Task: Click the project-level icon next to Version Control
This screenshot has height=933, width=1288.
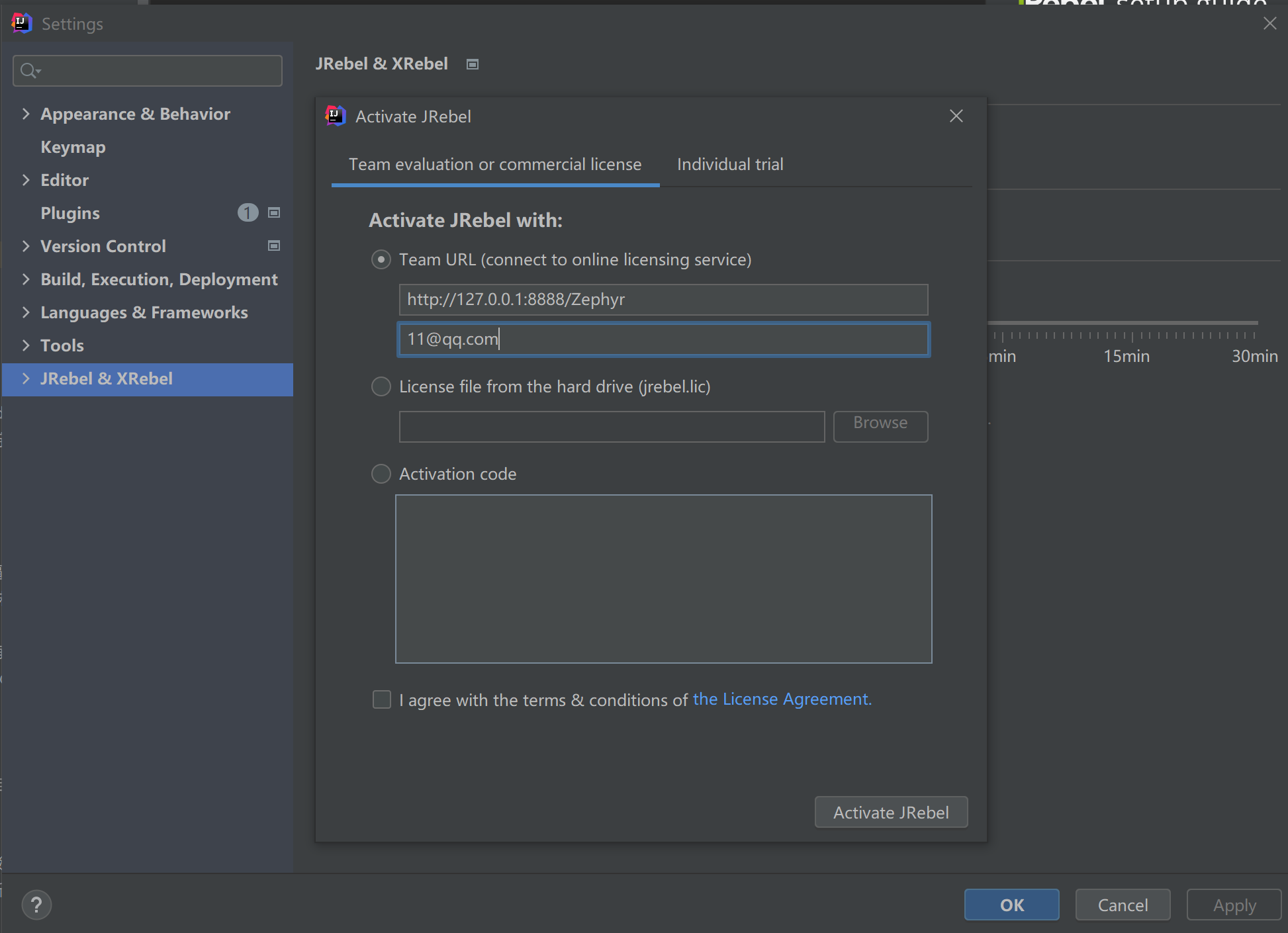Action: pos(274,245)
